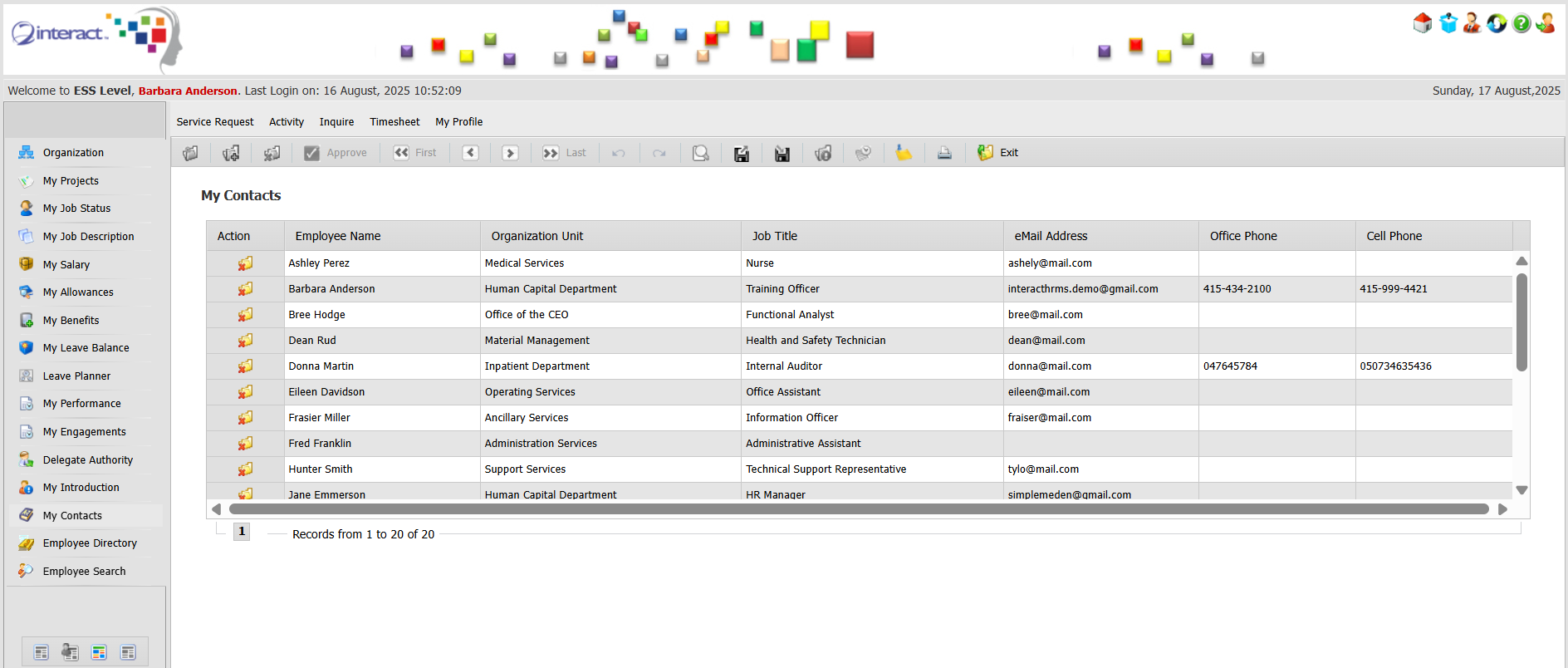
Task: Click the Home house icon in header
Action: pos(1422,23)
